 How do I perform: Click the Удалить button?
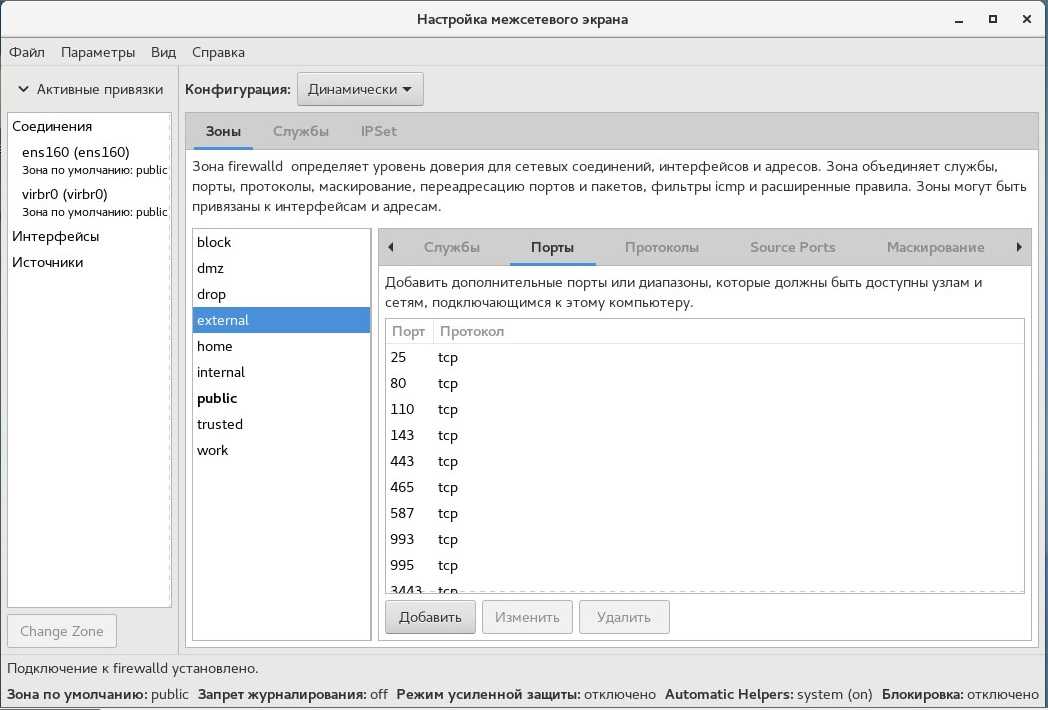point(624,617)
